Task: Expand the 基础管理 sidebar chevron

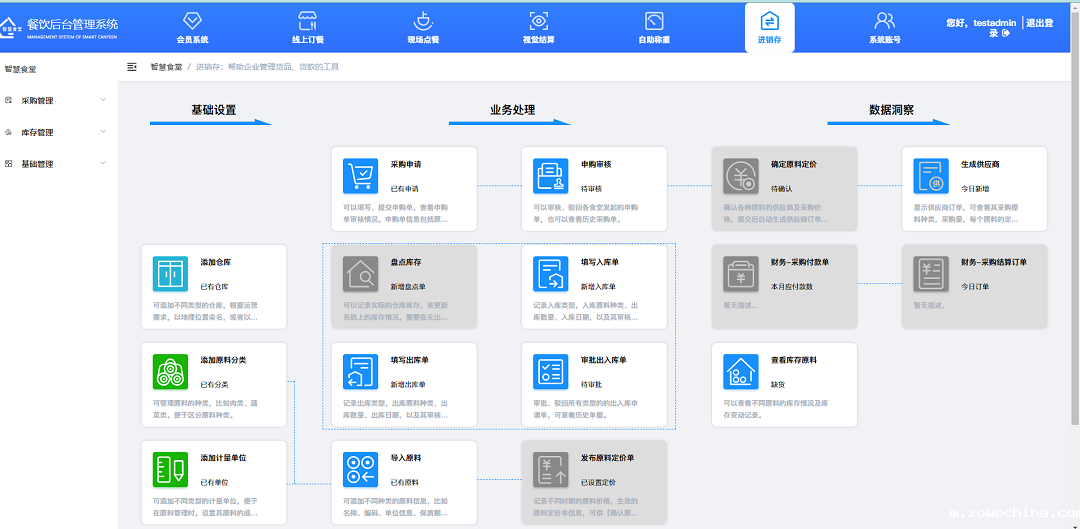Action: click(103, 163)
